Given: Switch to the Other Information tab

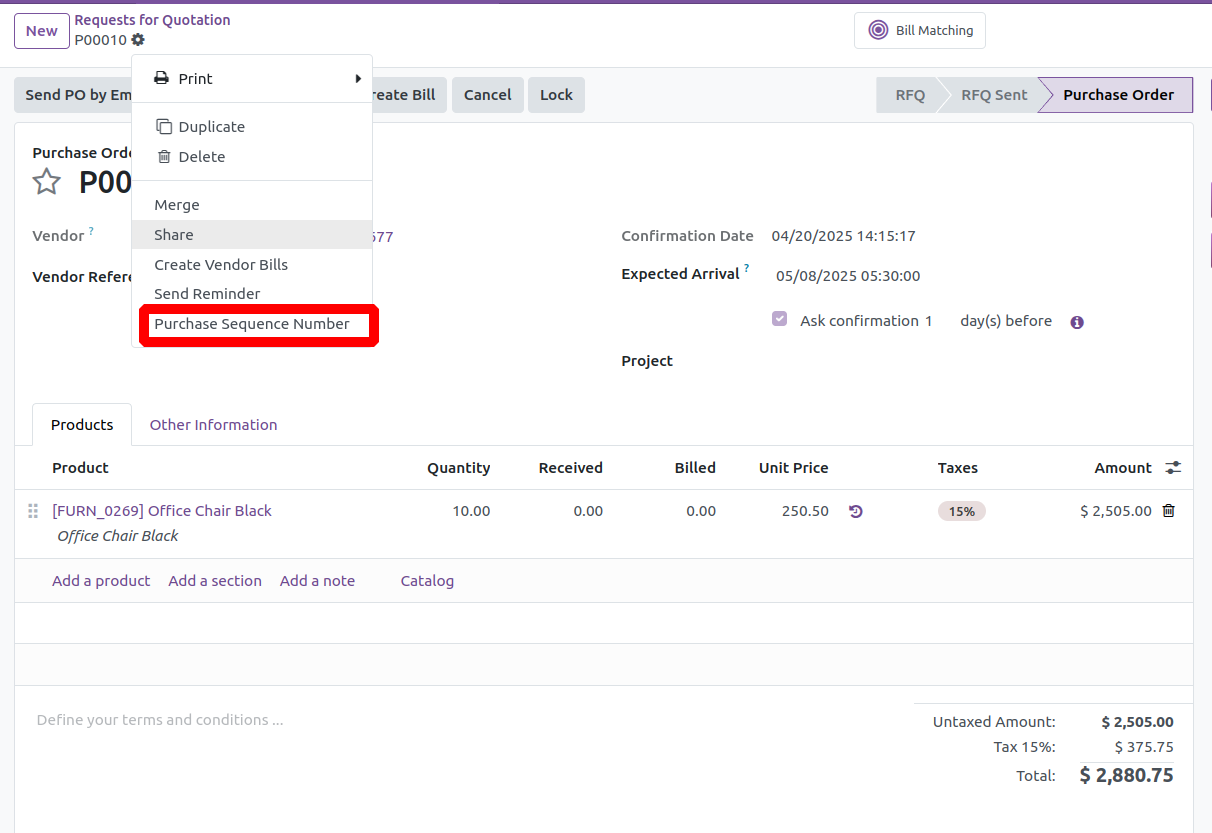Looking at the screenshot, I should pyautogui.click(x=214, y=425).
